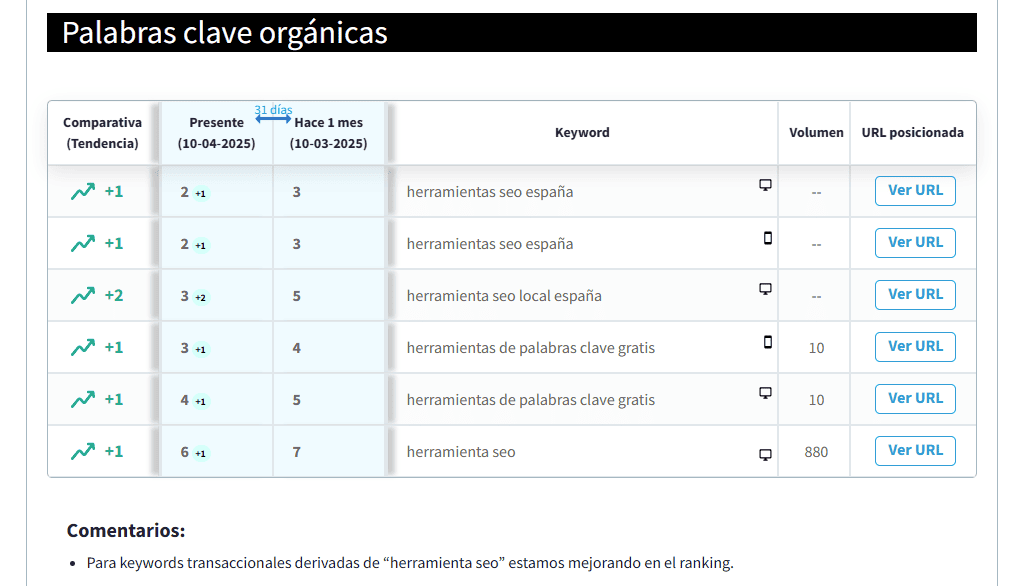
Task: Click the comment about keywords transaccionales
Action: click(410, 562)
